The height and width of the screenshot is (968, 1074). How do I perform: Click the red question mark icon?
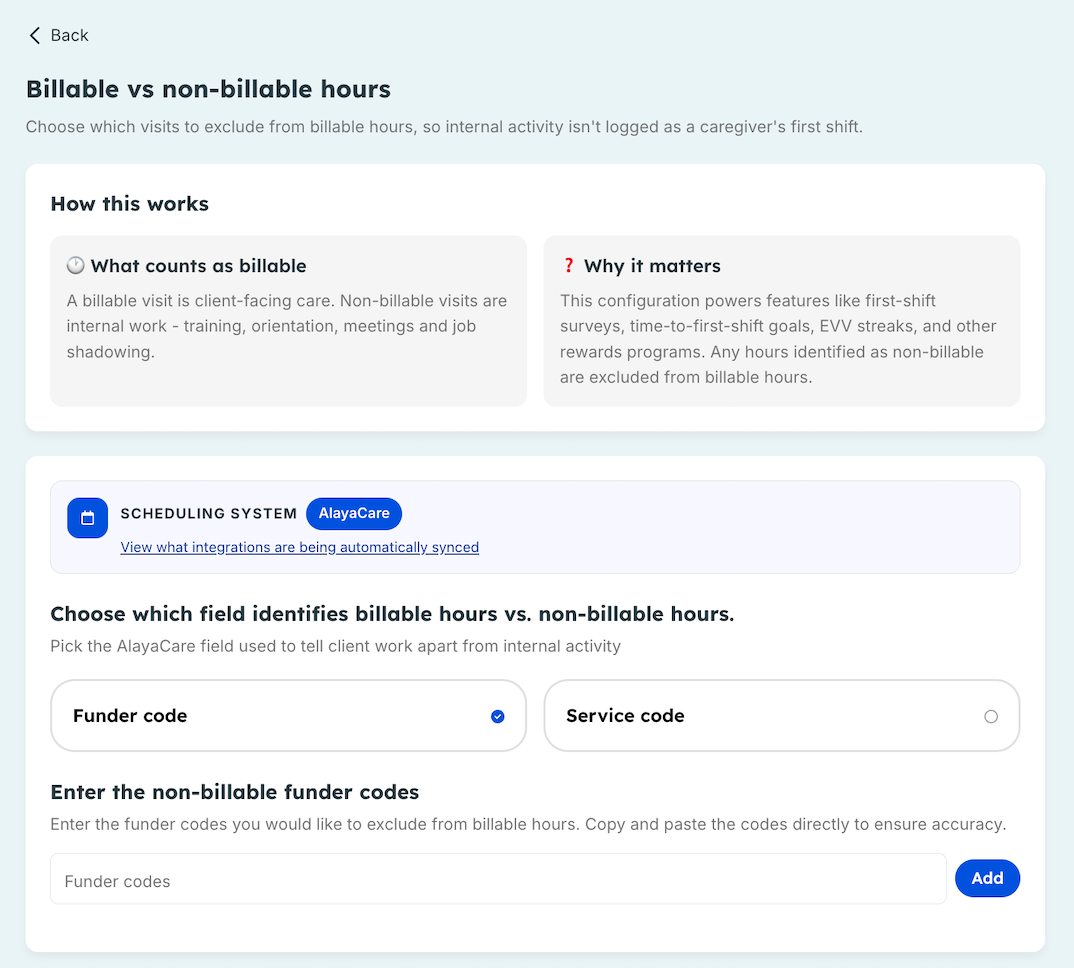568,265
